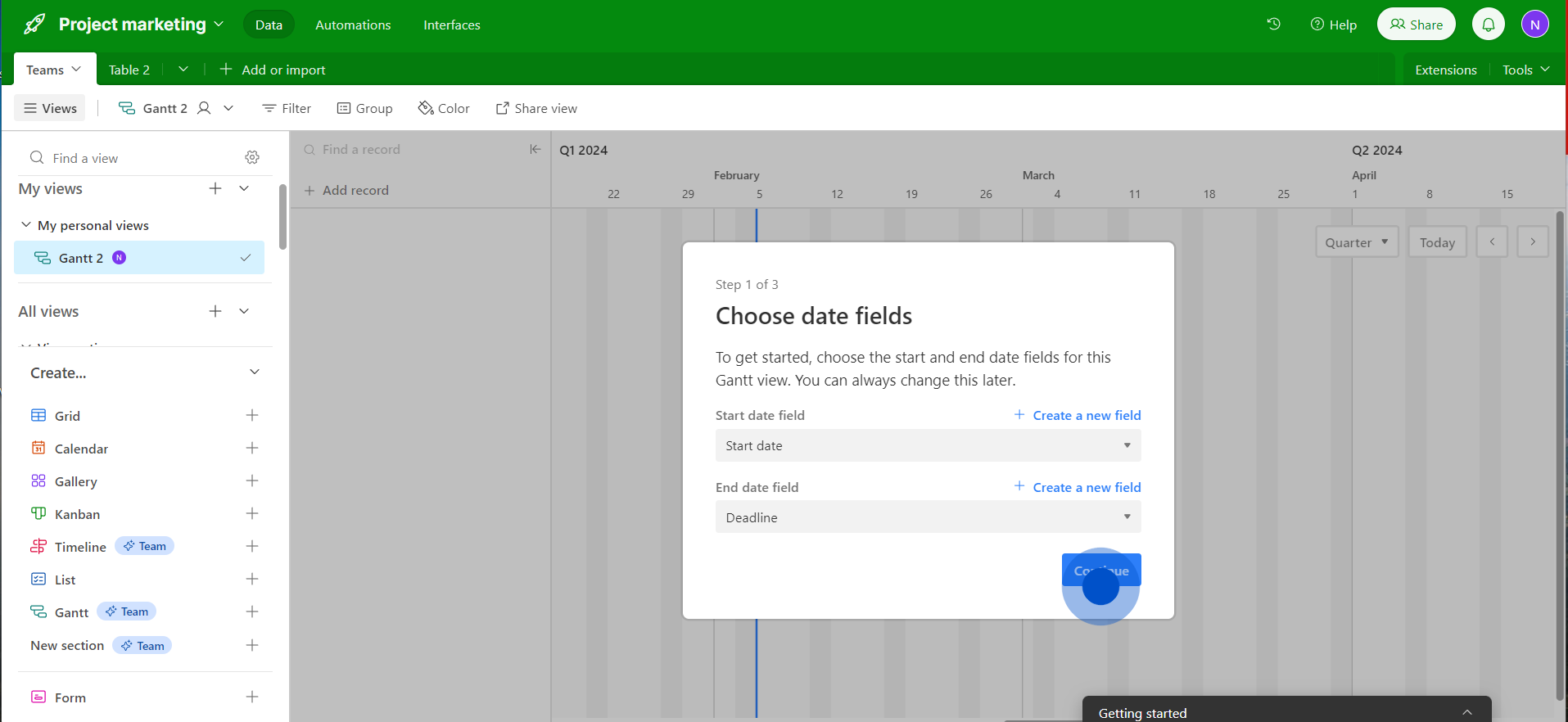Screen dimensions: 1568x722
Task: Open Extensions panel
Action: coord(1446,70)
